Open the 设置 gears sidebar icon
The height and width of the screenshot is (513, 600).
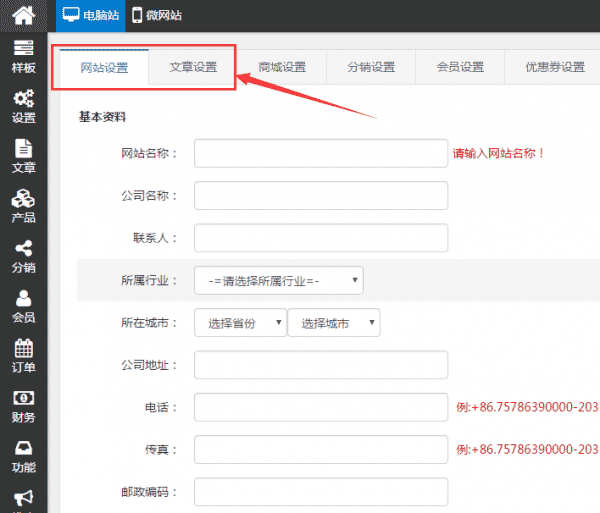coord(23,106)
